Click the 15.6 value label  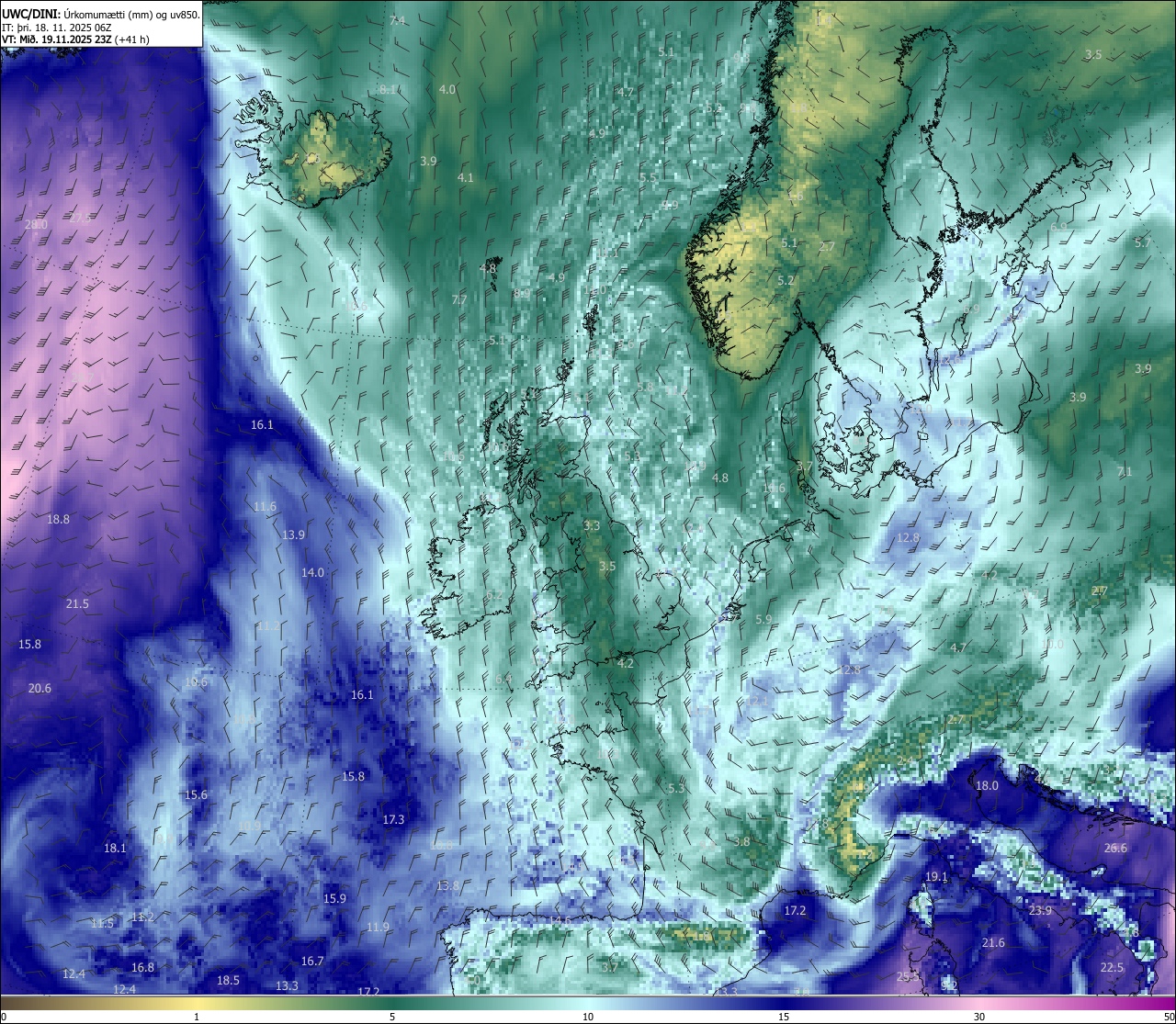point(196,794)
